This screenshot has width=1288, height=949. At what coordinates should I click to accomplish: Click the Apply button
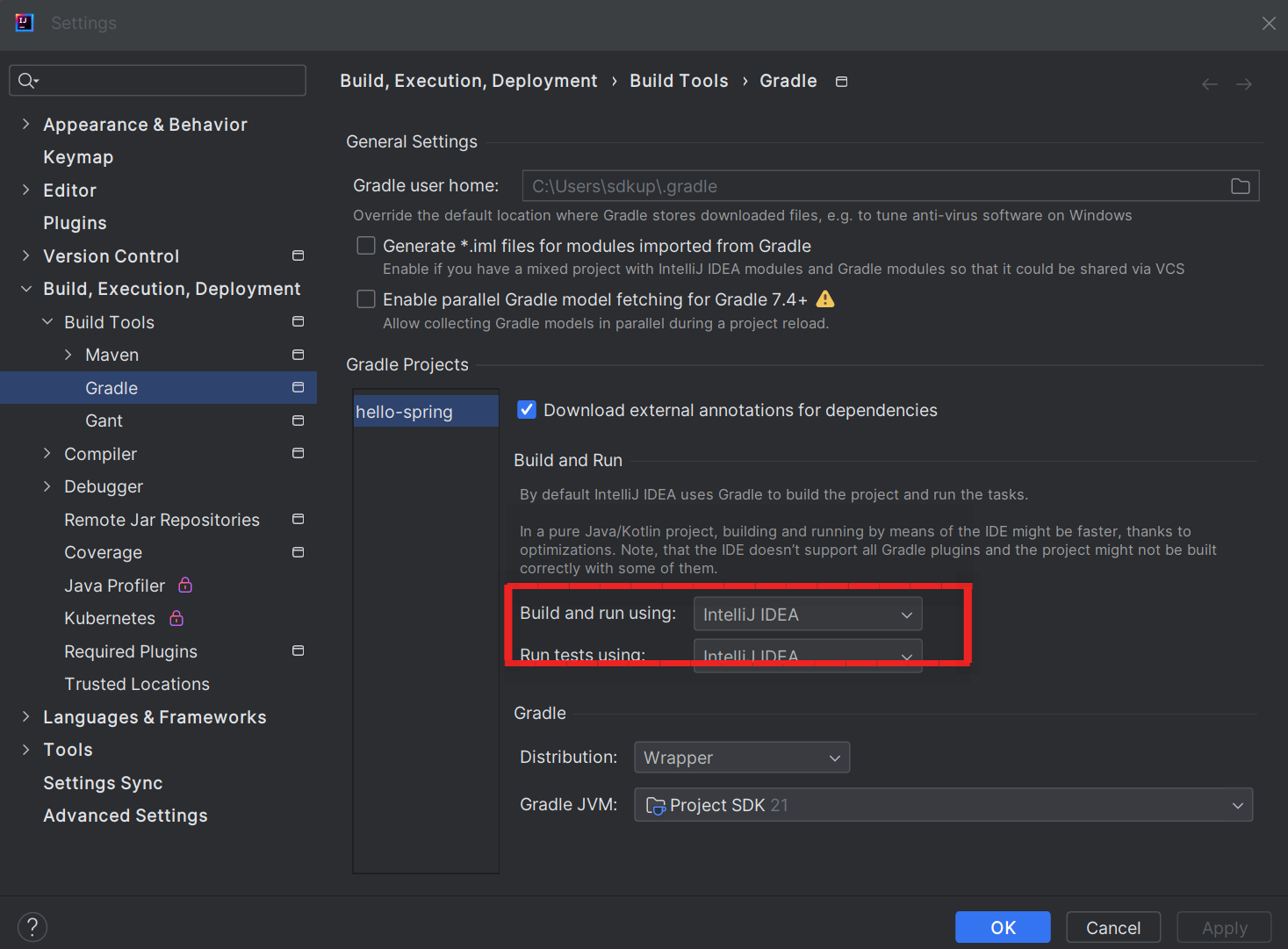tap(1224, 928)
